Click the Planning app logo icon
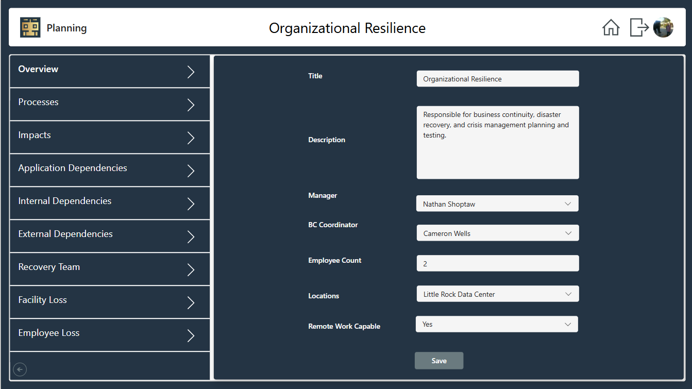This screenshot has height=389, width=692. pos(30,27)
